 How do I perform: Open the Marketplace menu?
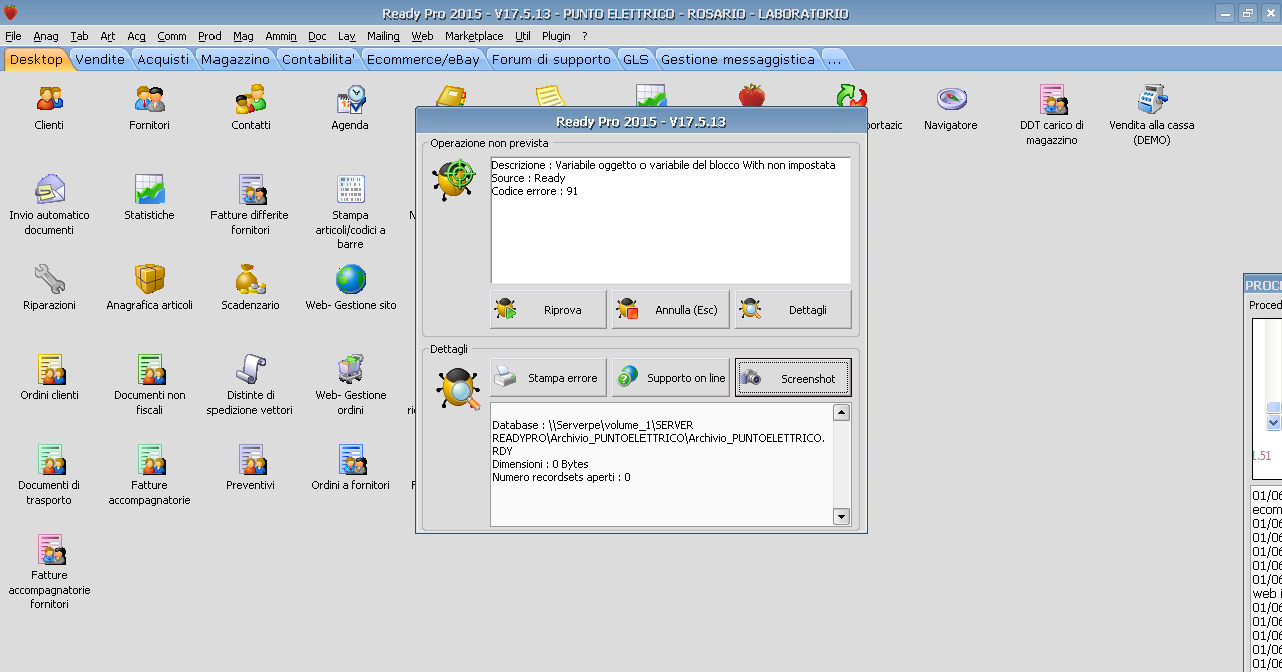click(x=474, y=36)
